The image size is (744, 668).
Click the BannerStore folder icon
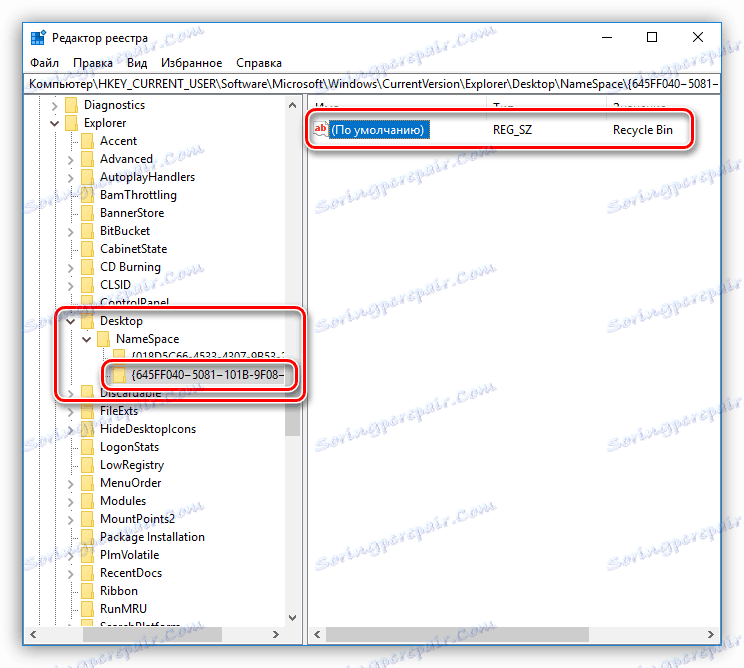point(87,213)
